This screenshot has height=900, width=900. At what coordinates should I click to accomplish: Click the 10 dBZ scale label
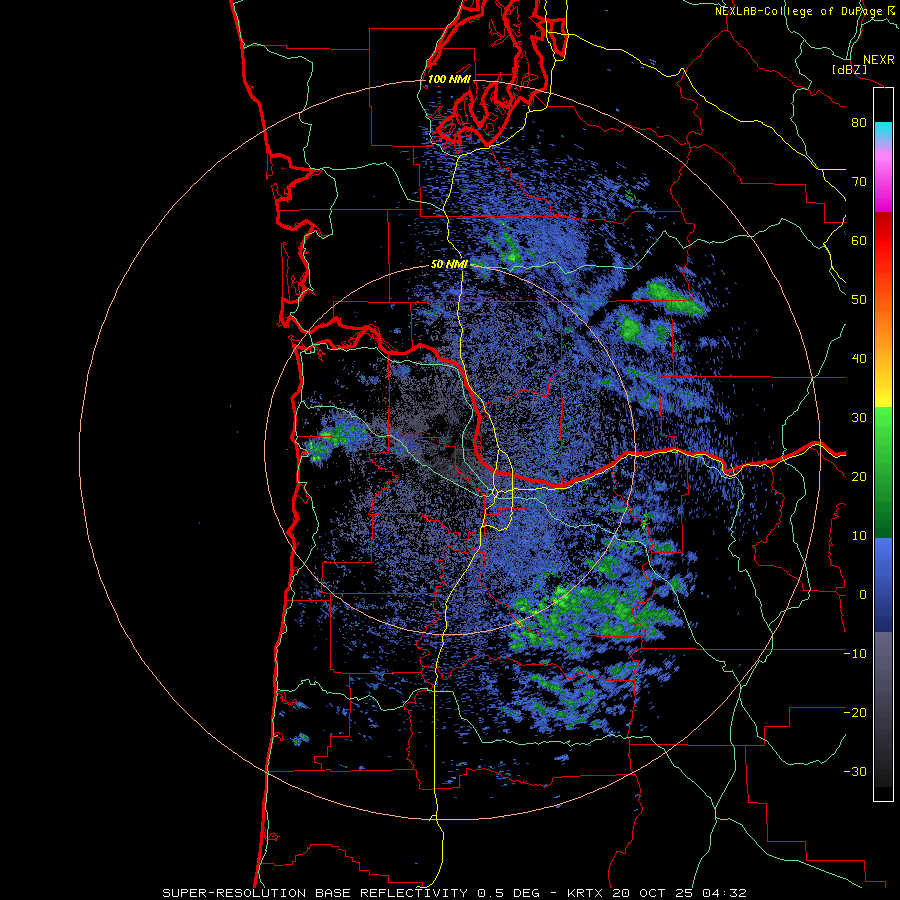pos(859,536)
